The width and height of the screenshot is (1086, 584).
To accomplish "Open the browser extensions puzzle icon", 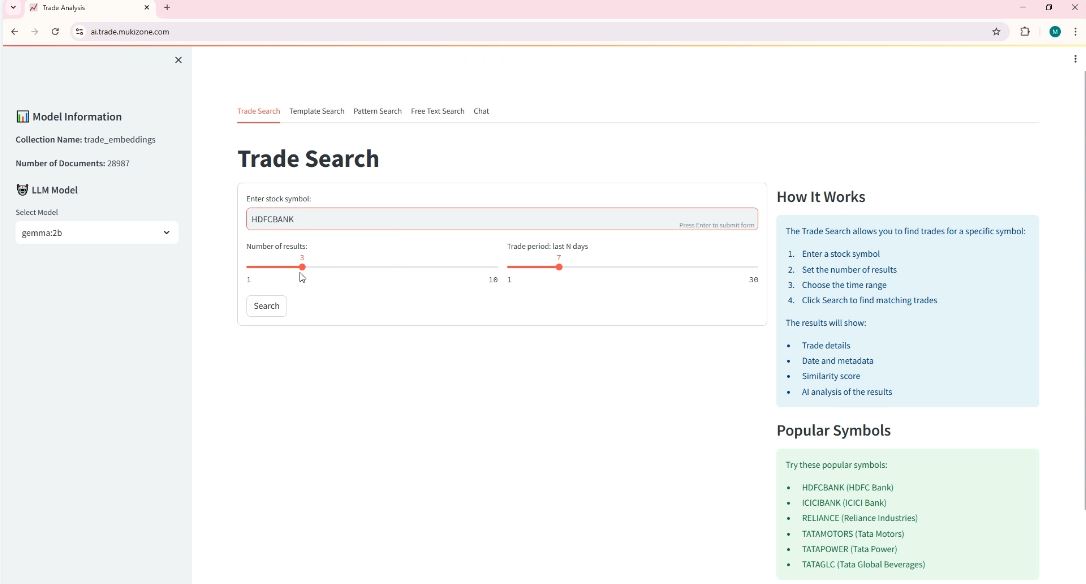I will click(x=1025, y=32).
